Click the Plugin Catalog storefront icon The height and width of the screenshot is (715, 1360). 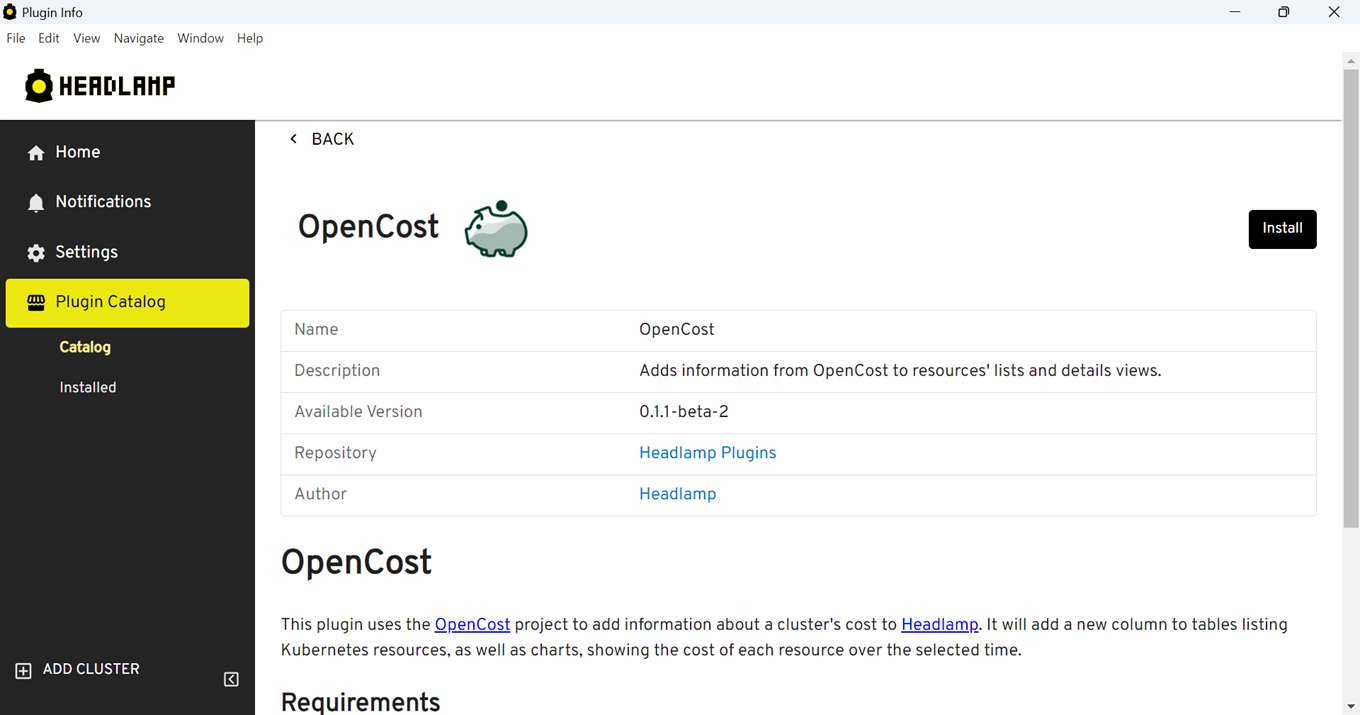[36, 301]
